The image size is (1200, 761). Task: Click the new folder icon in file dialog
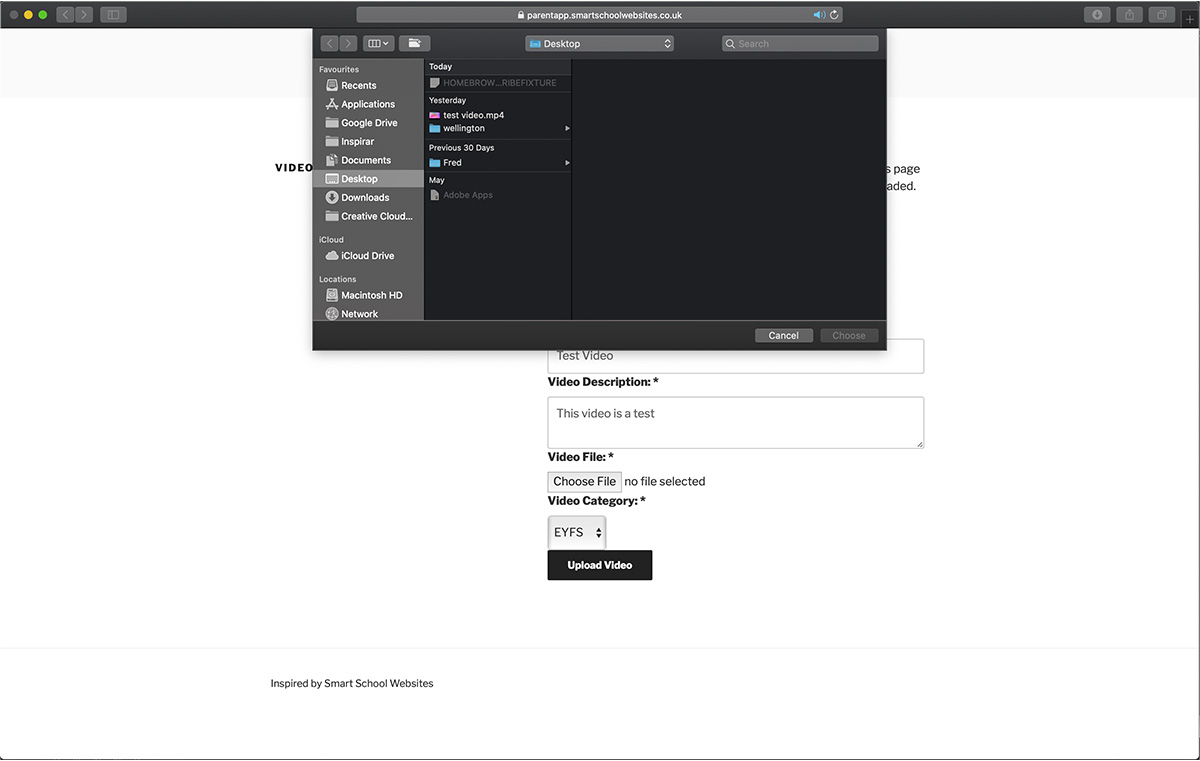pyautogui.click(x=415, y=43)
